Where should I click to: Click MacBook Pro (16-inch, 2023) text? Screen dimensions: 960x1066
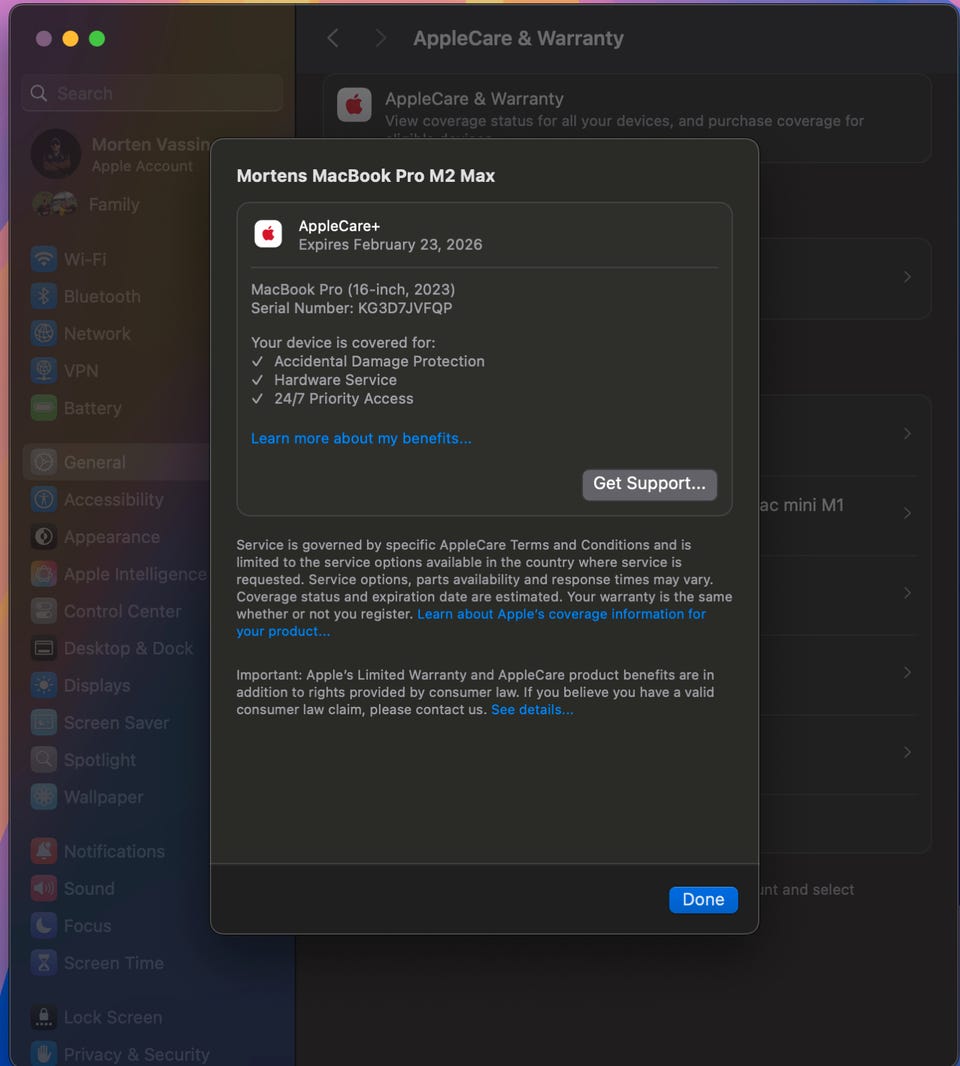[x=353, y=290]
